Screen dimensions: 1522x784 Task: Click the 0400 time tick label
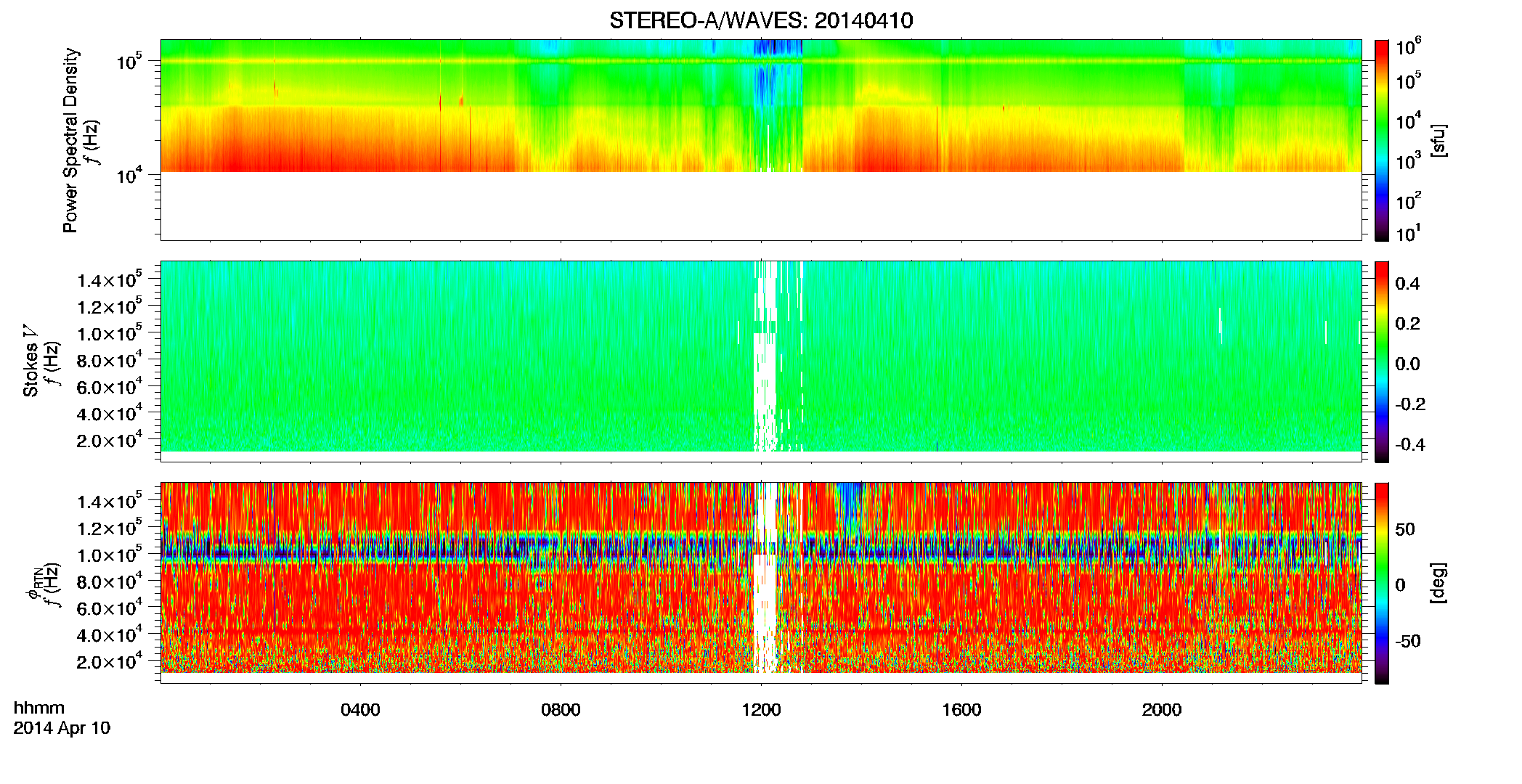point(360,710)
